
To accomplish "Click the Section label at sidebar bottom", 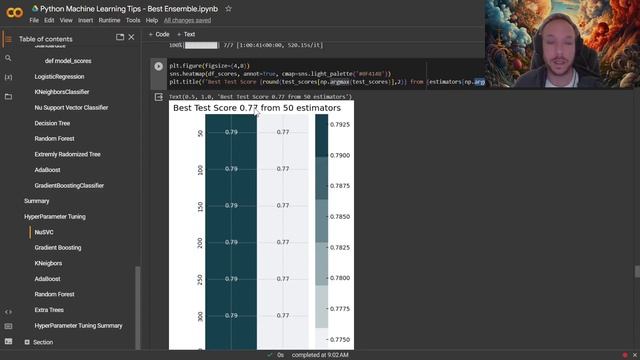I will pyautogui.click(x=43, y=342).
